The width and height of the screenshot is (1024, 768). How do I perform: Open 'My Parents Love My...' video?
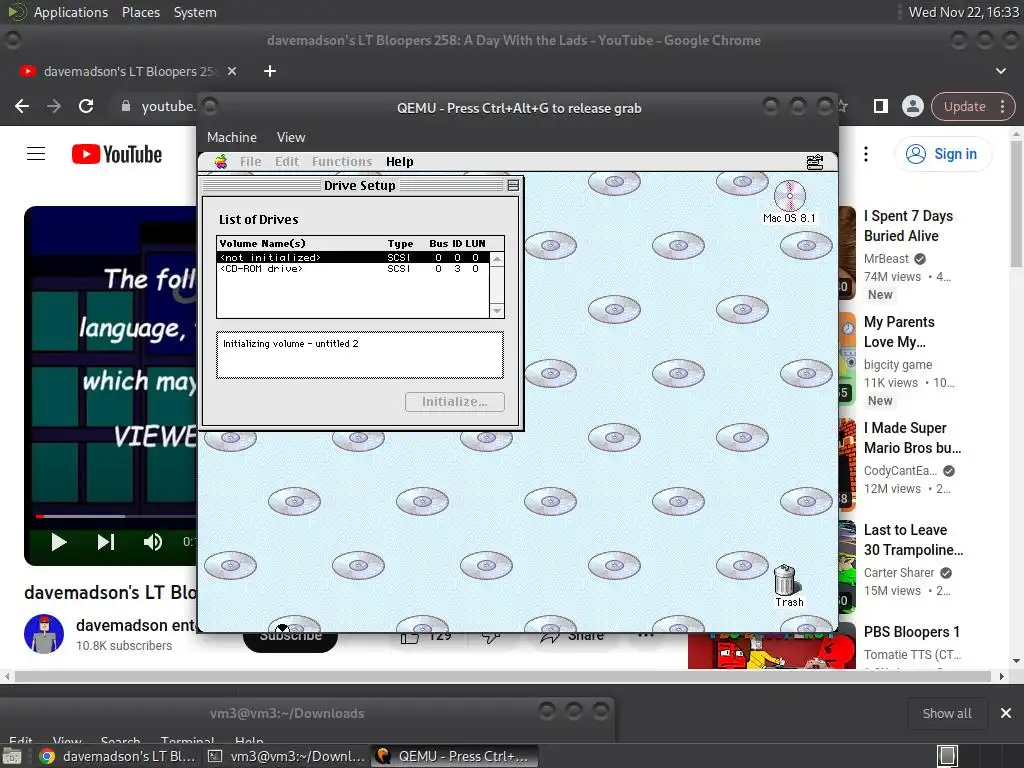pos(899,332)
